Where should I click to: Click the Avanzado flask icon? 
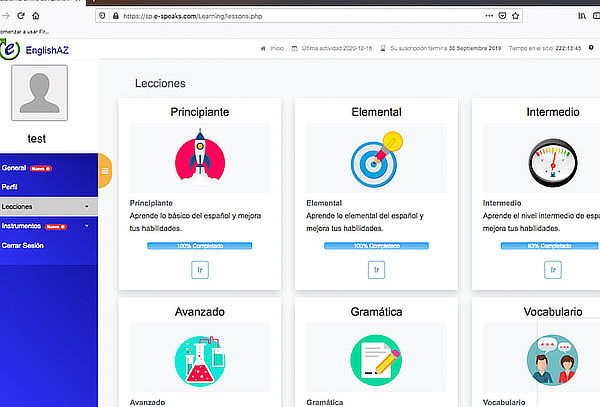tap(198, 359)
